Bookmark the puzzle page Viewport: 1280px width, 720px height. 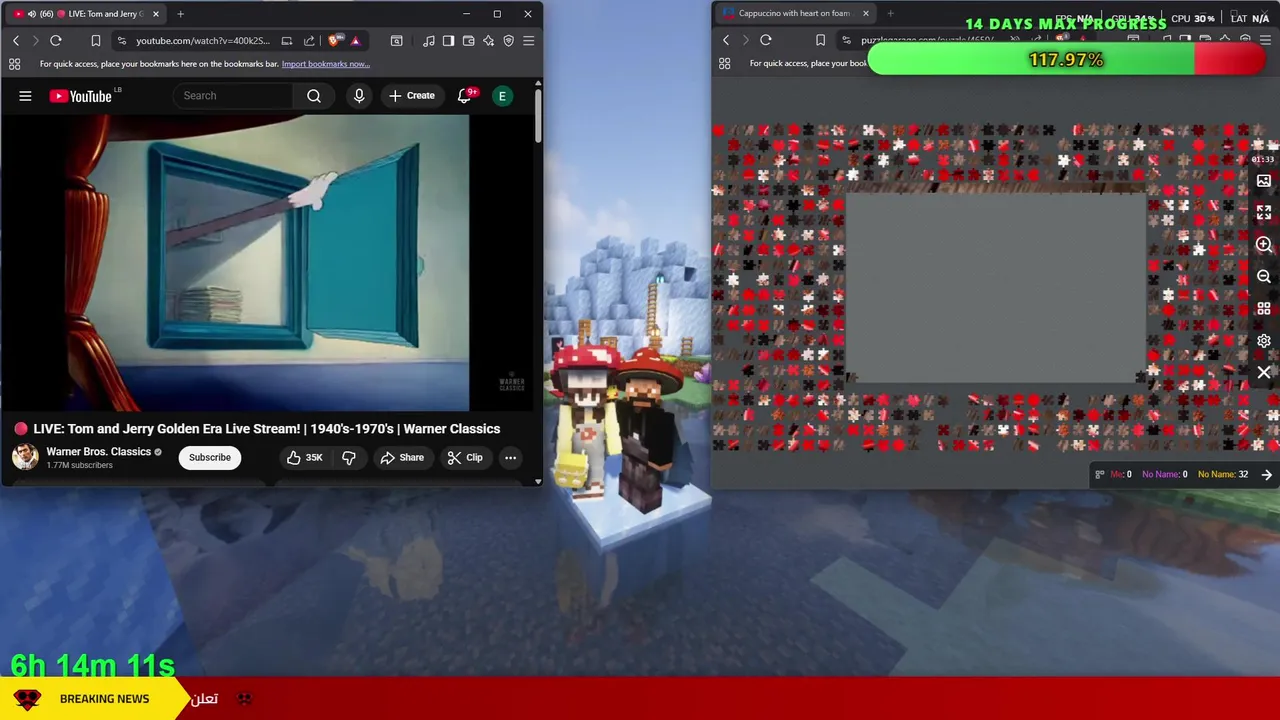[x=820, y=40]
